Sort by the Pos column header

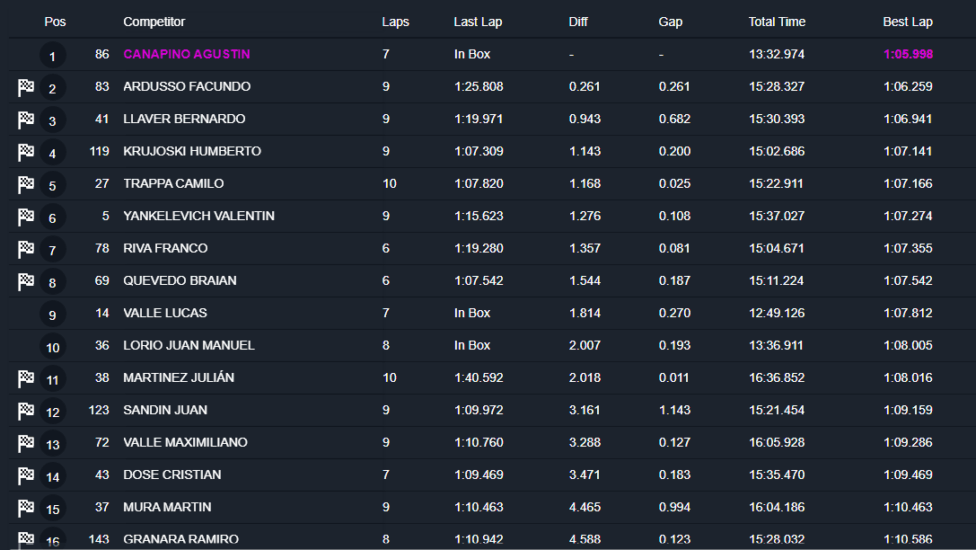point(55,22)
